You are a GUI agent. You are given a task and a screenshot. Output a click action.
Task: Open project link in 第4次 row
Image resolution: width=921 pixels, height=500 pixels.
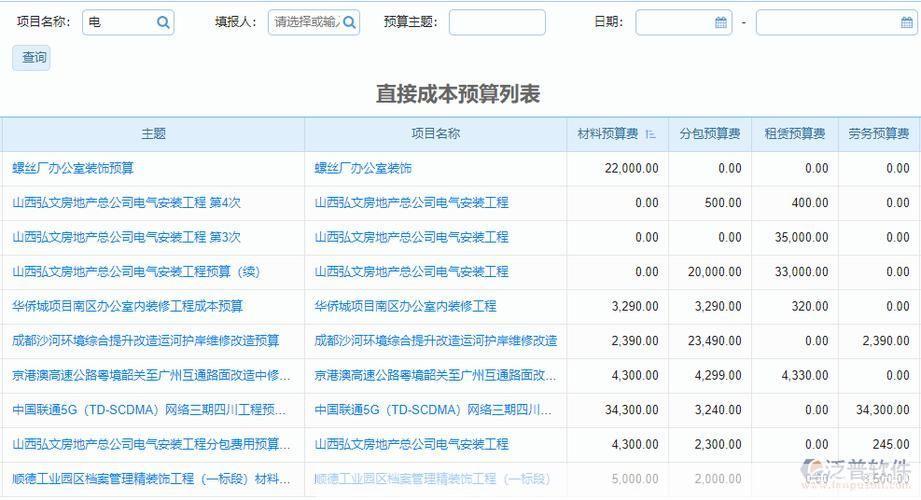(411, 203)
